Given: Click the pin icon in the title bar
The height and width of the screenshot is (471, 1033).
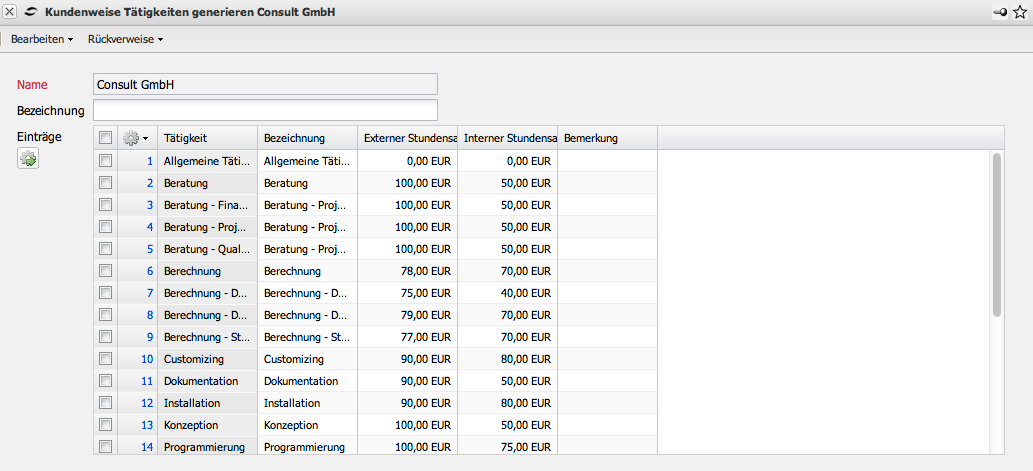Looking at the screenshot, I should [x=1001, y=12].
